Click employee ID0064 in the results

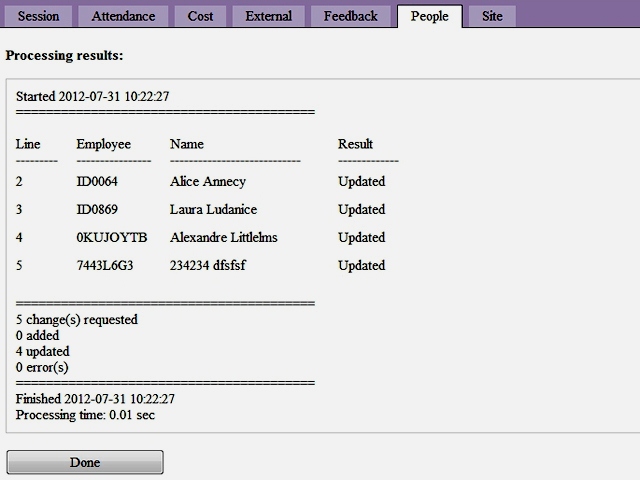pos(97,182)
